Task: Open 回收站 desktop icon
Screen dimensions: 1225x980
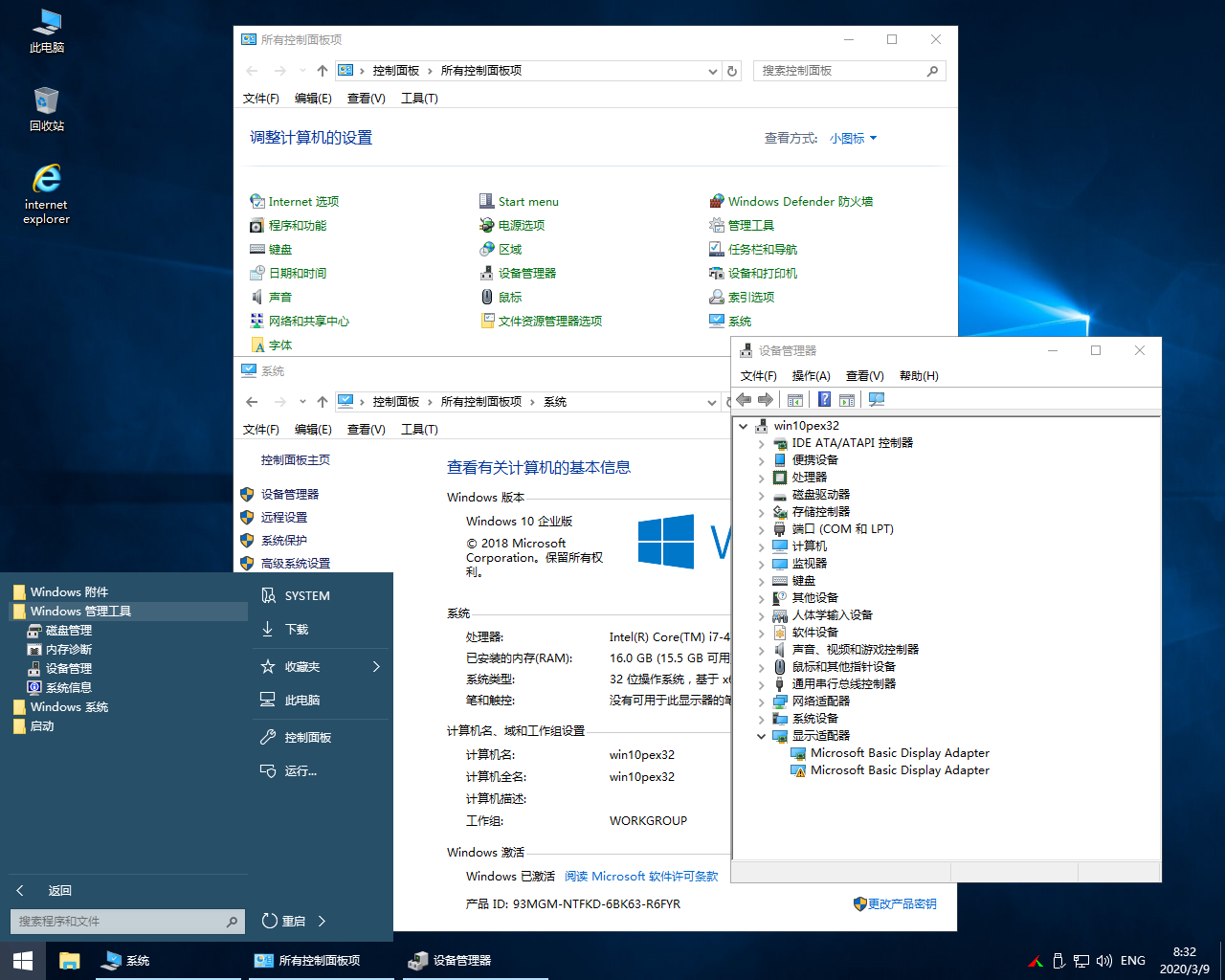Action: click(46, 108)
